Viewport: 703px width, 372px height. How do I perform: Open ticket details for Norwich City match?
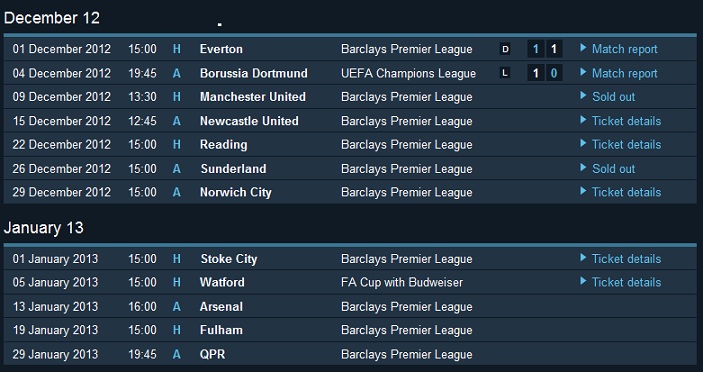tap(626, 192)
